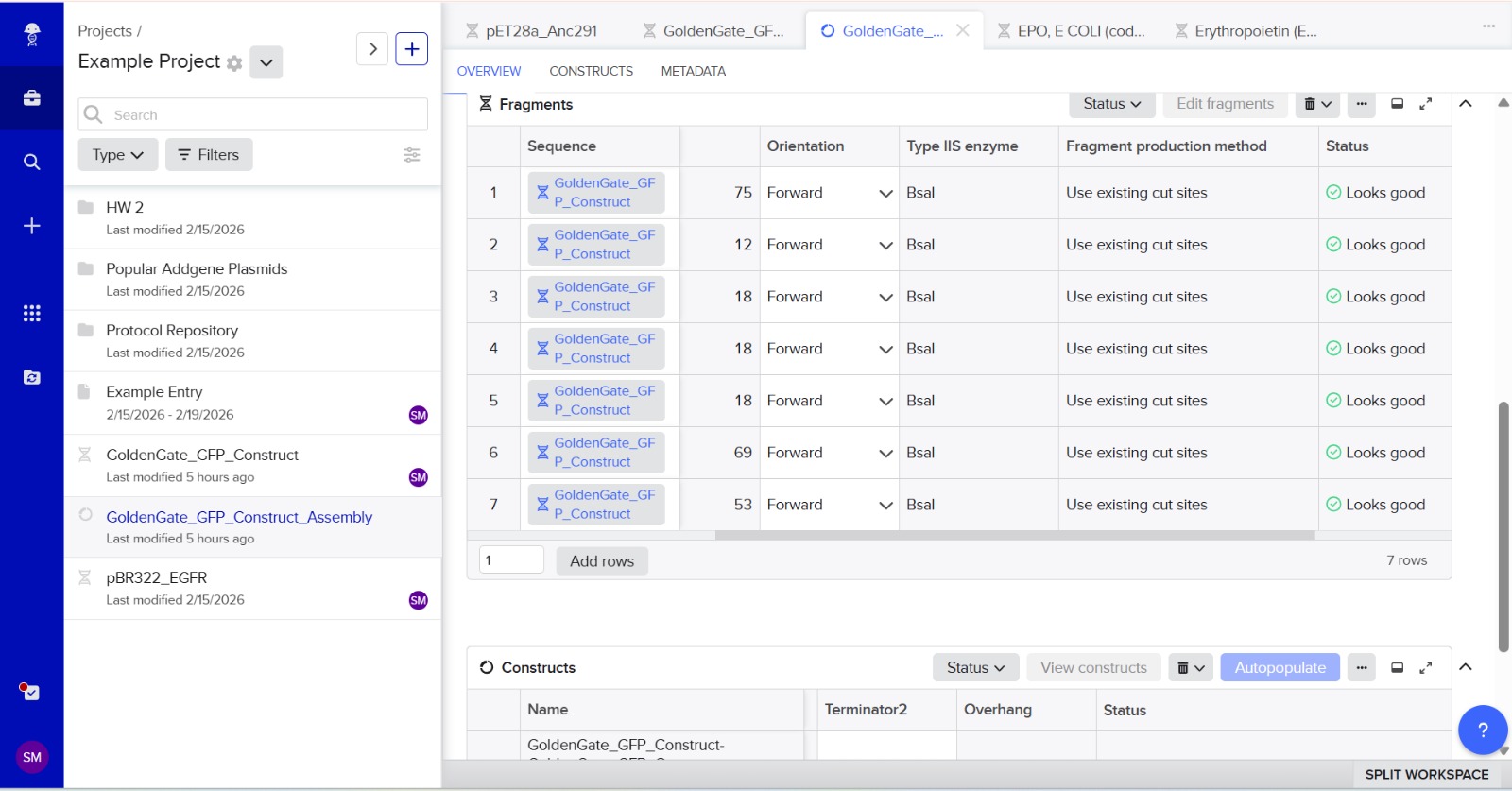The height and width of the screenshot is (791, 1512).
Task: Click the fragments table horizontal scrollbar
Action: click(x=1014, y=535)
